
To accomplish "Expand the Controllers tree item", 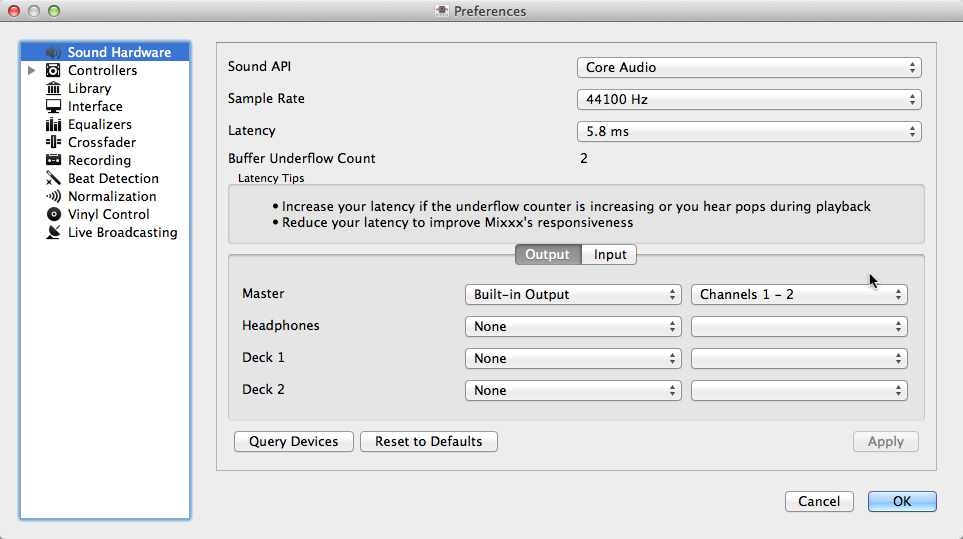I will tap(32, 70).
